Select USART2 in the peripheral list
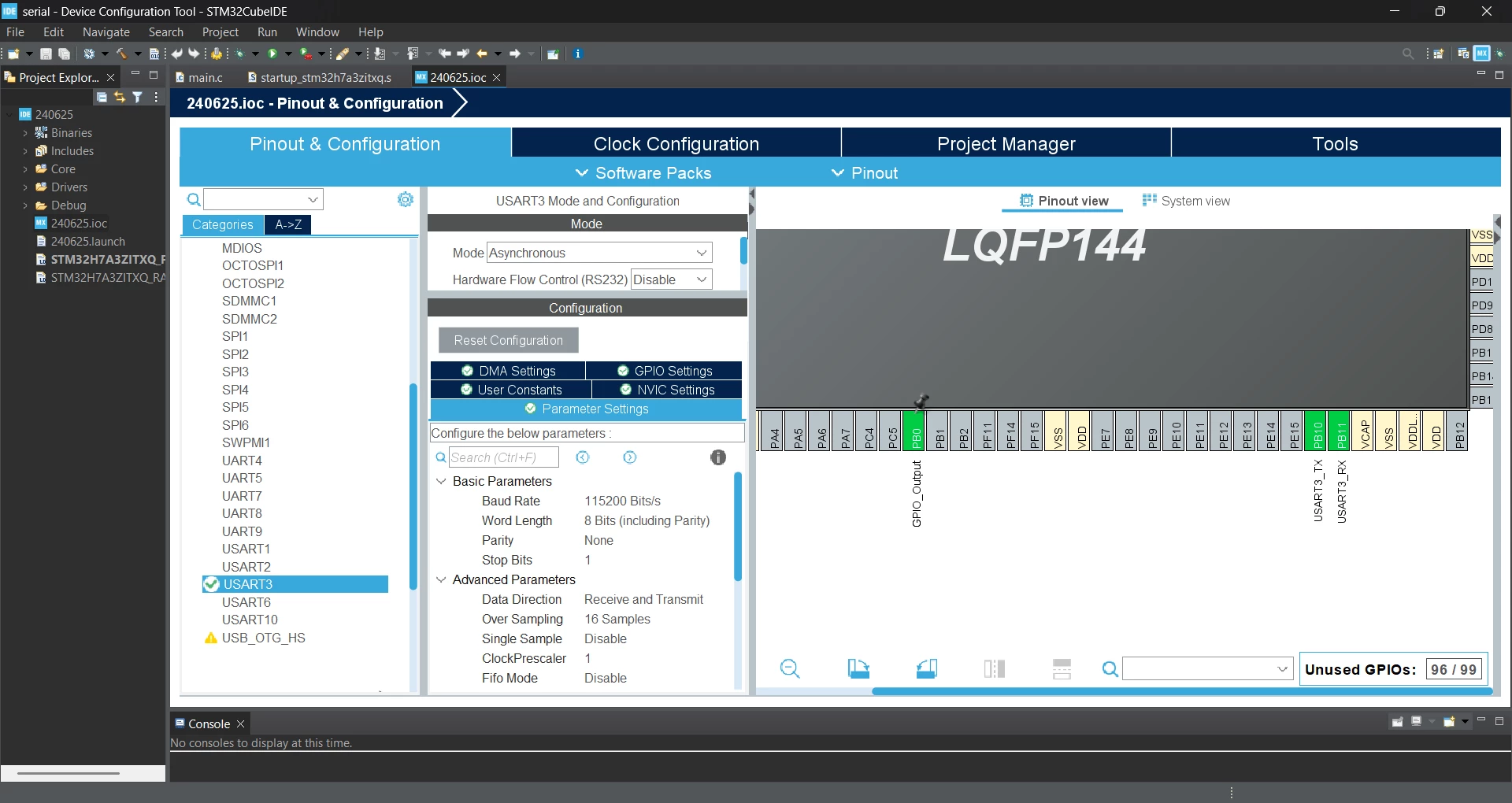This screenshot has width=1512, height=803. (246, 567)
